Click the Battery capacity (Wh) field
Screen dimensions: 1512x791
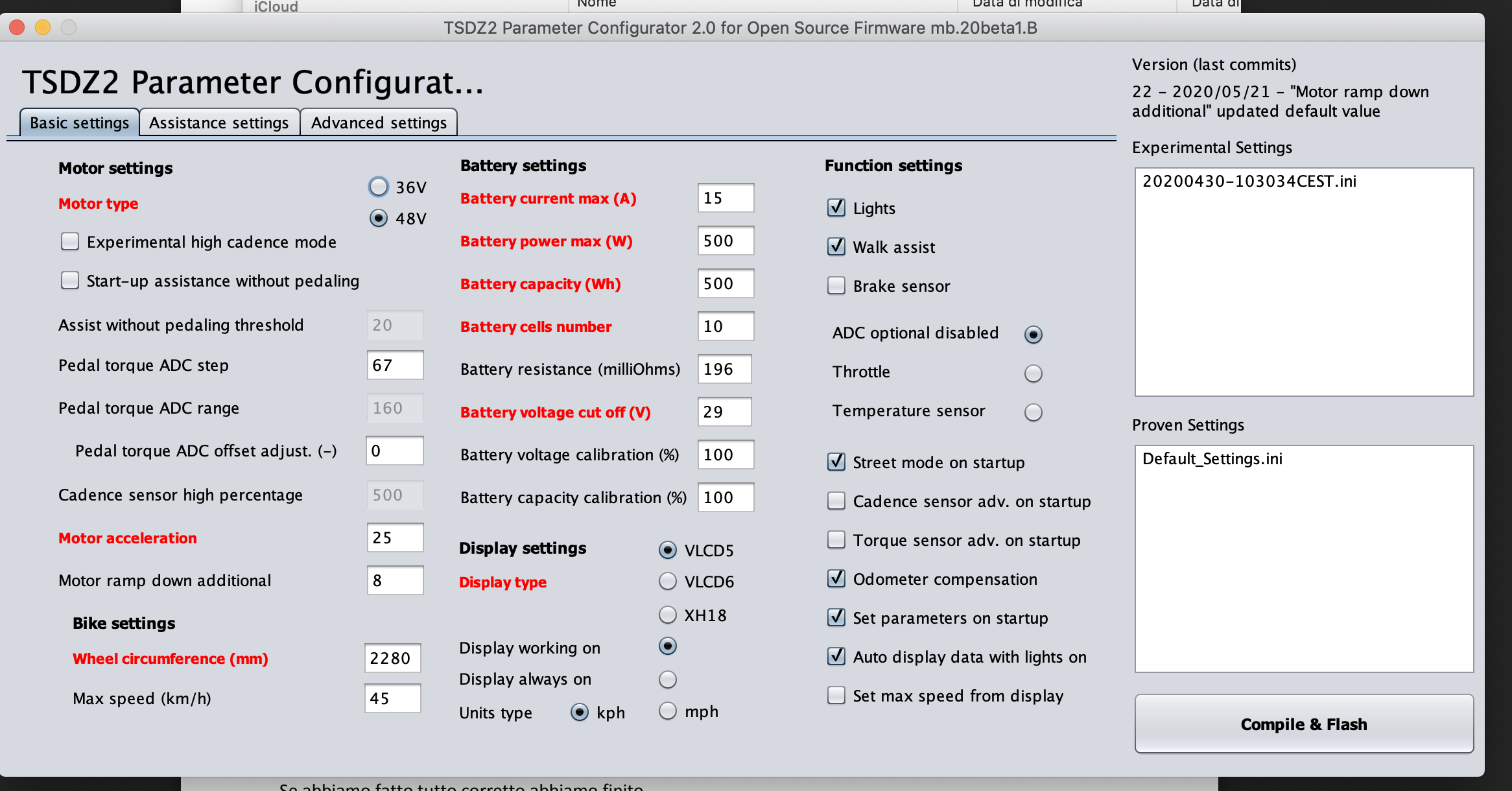[726, 283]
